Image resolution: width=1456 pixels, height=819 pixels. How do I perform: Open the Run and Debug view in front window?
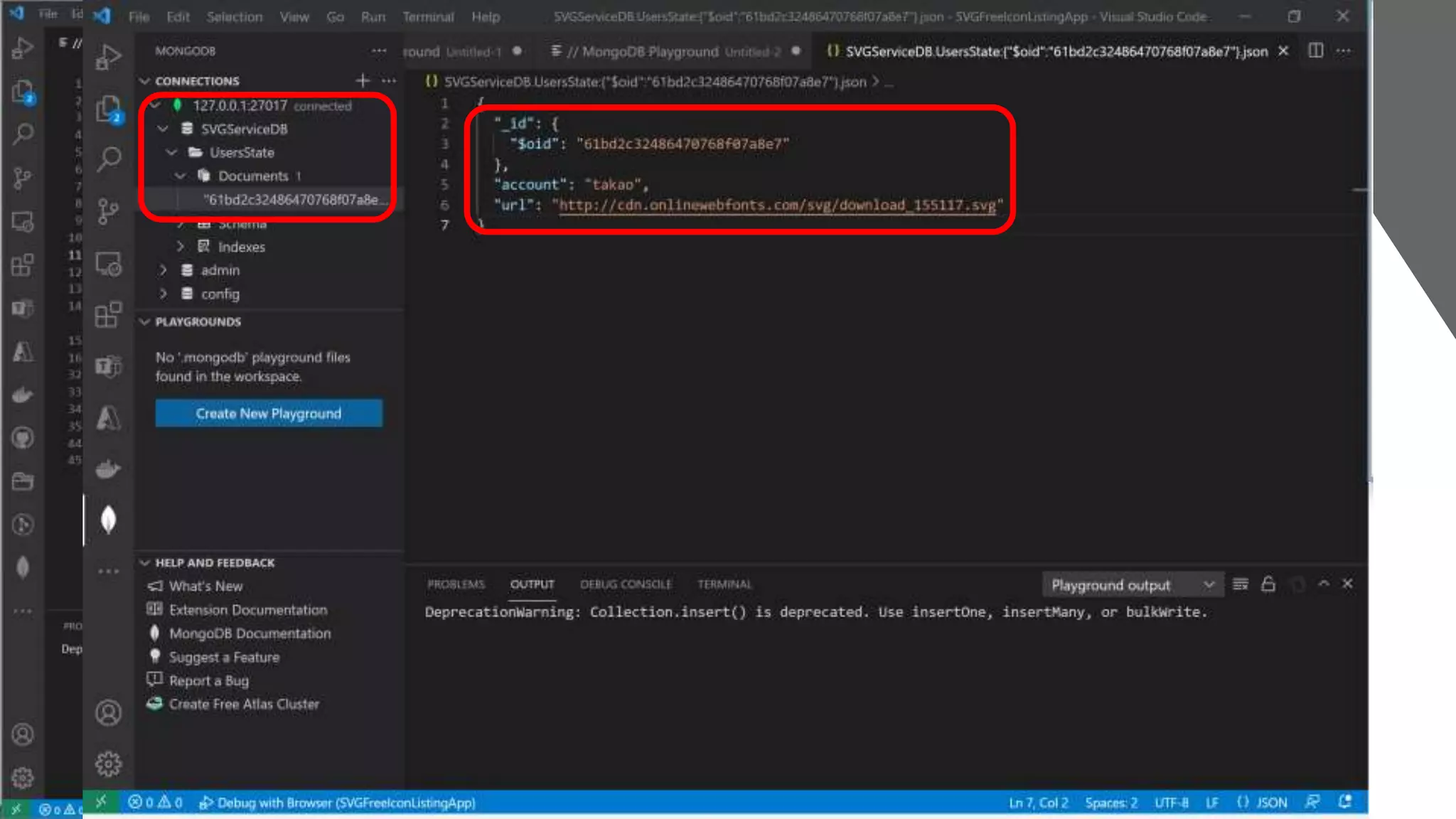point(109,57)
